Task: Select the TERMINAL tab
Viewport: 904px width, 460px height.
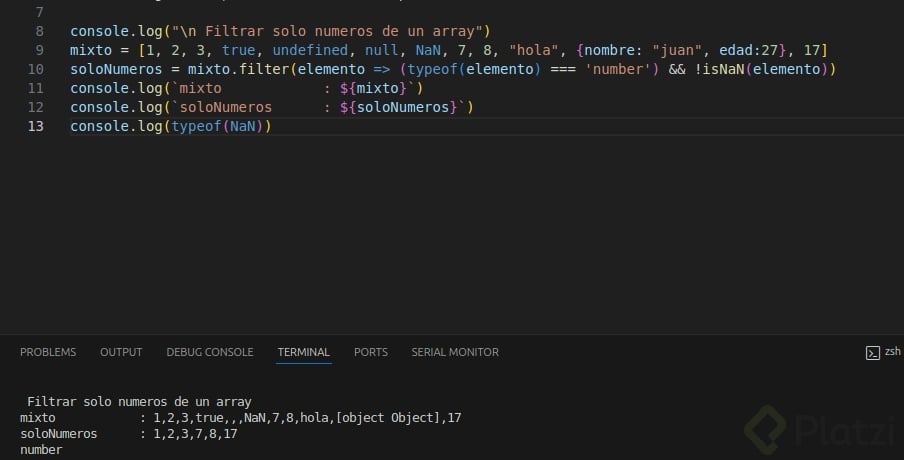Action: (303, 352)
